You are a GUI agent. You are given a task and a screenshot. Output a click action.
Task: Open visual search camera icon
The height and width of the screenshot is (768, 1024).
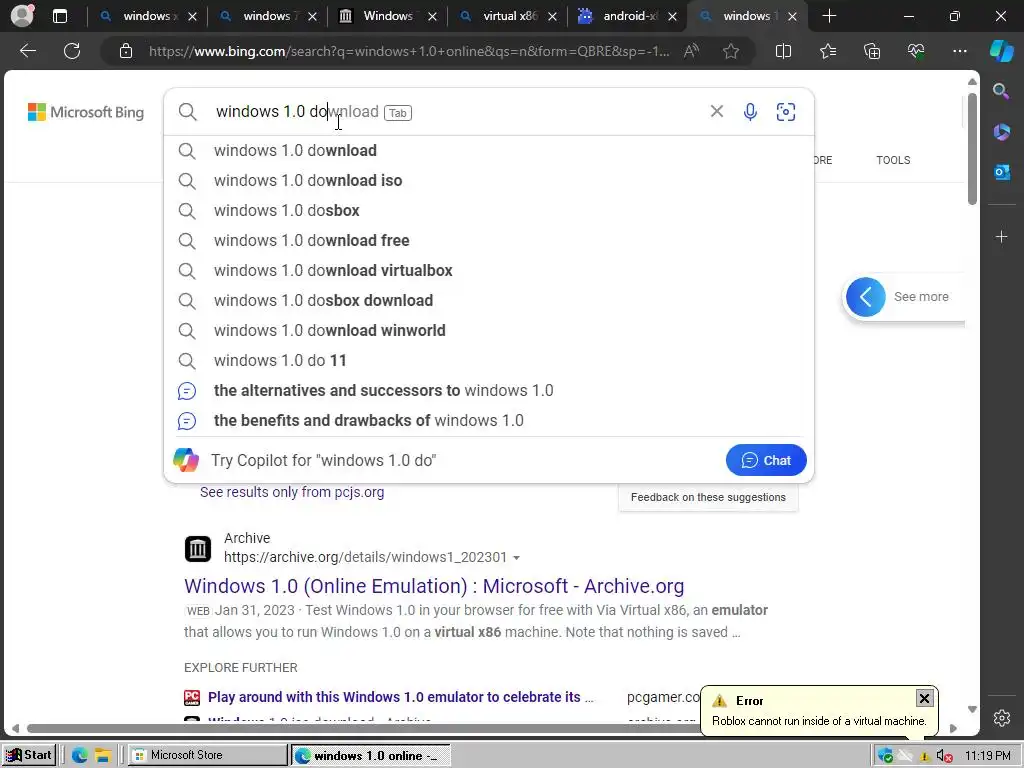[x=786, y=112]
